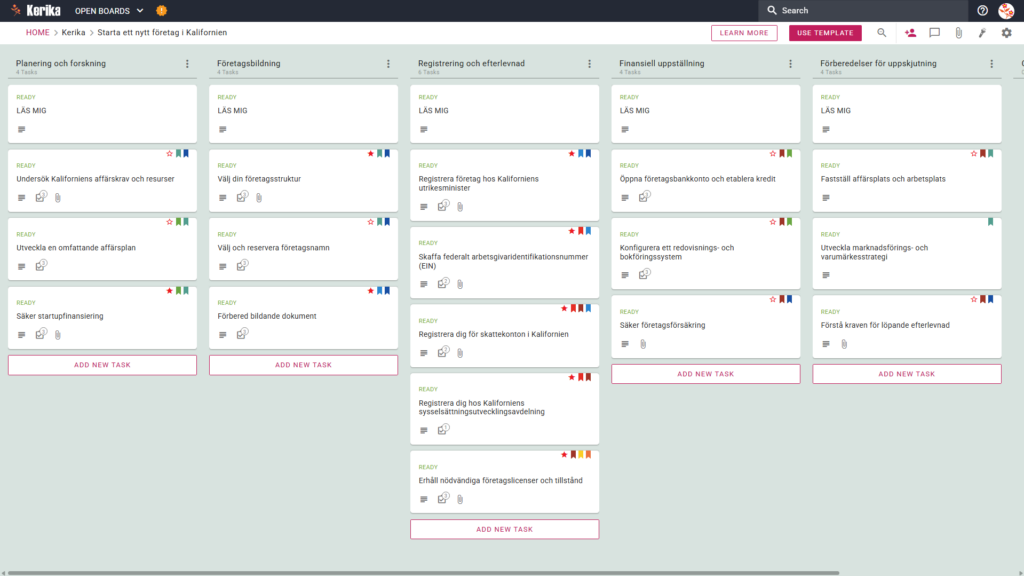Toggle star on Säker företagsförsäkring card

tap(773, 299)
